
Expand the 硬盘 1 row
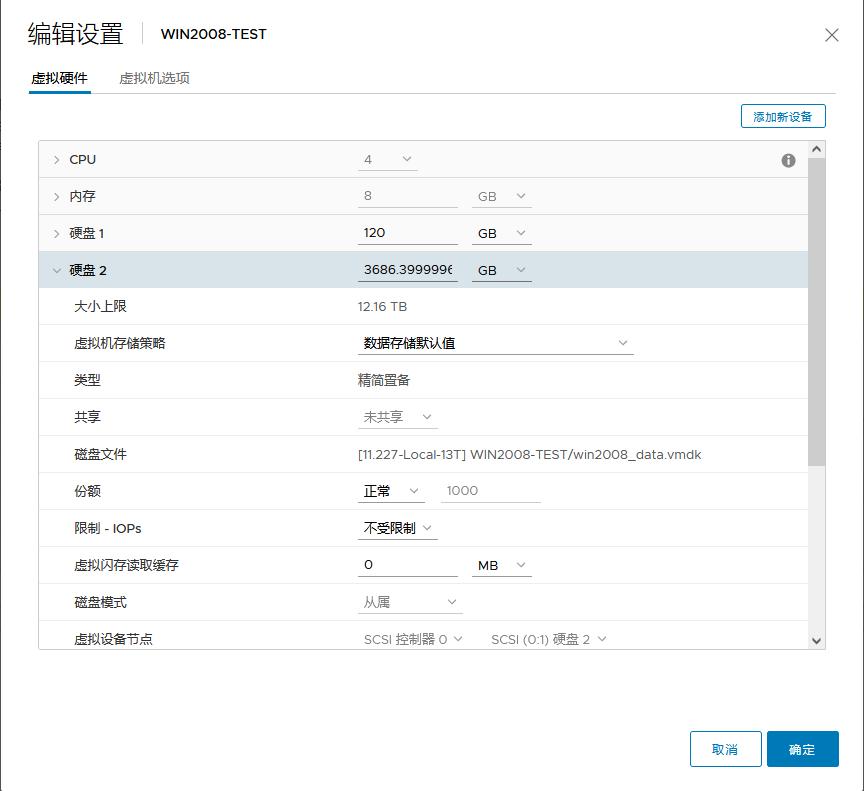tap(57, 232)
